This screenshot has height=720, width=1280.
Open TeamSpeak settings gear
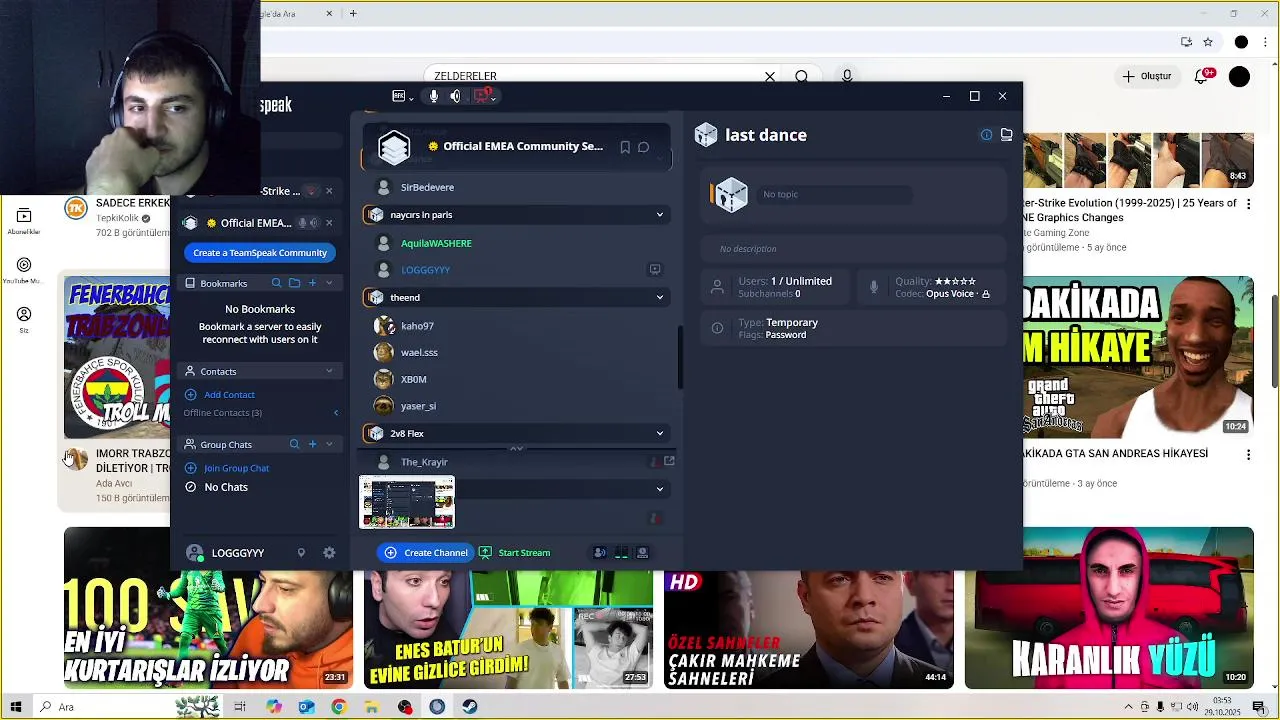pyautogui.click(x=329, y=553)
